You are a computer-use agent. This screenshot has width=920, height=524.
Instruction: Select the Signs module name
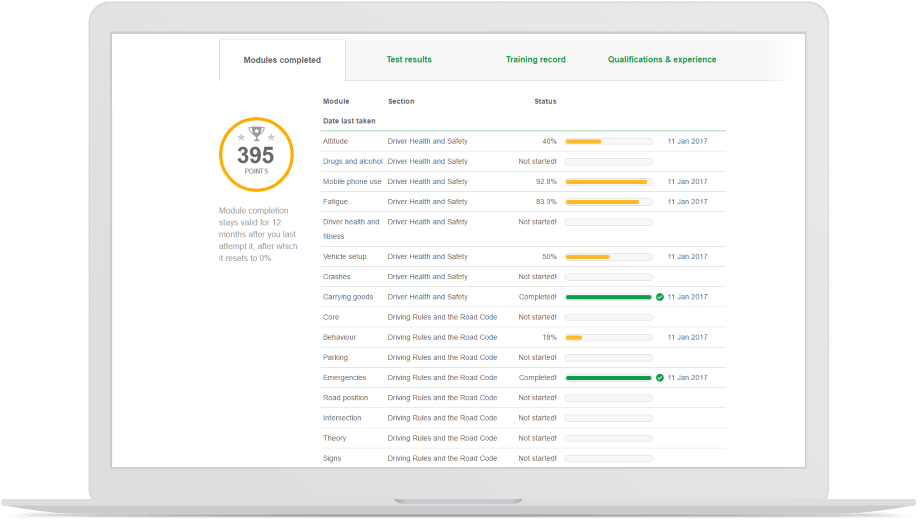[x=332, y=458]
